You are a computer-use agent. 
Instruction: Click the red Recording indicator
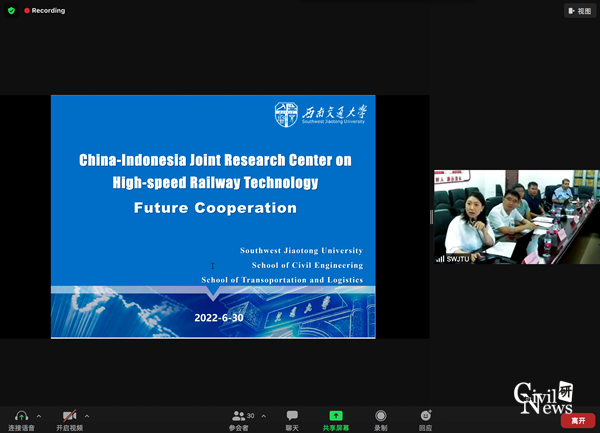coord(45,11)
